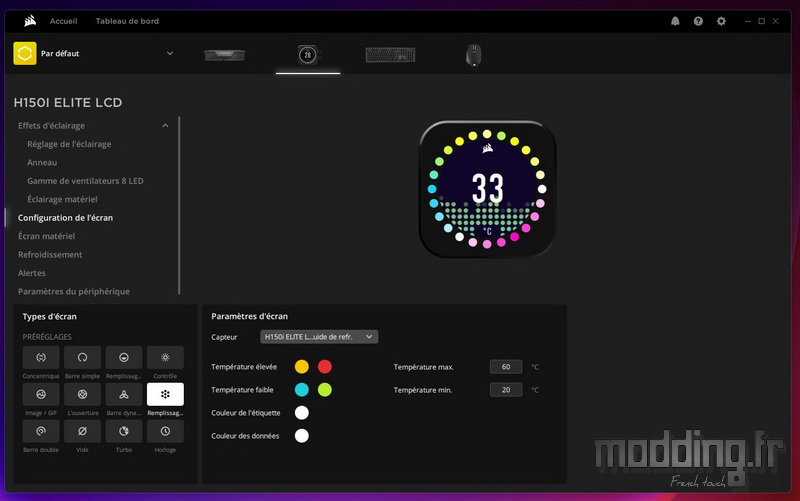Click the sidebar vertical scrollbar
The image size is (800, 501).
click(x=179, y=206)
